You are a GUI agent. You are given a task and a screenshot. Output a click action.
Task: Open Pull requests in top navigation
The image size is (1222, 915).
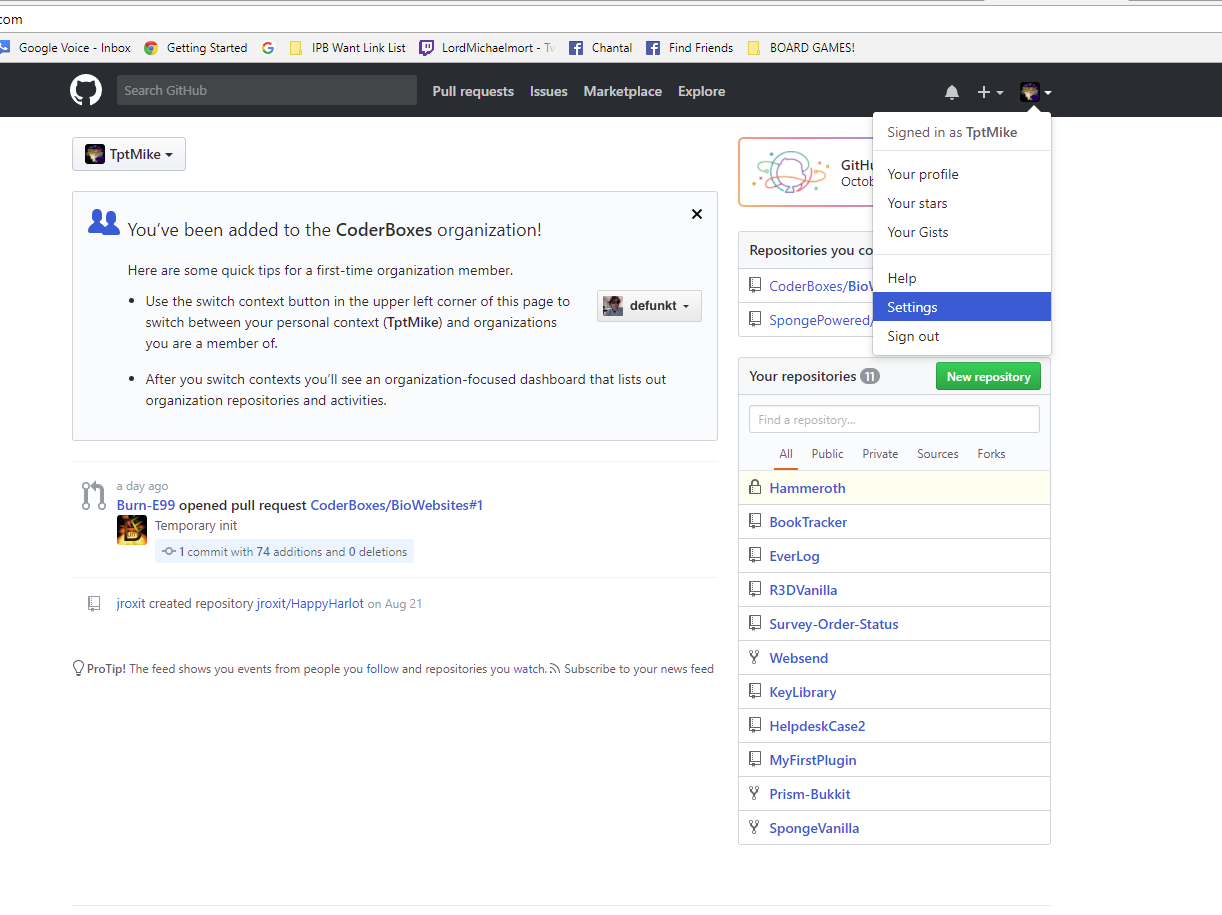(x=473, y=91)
